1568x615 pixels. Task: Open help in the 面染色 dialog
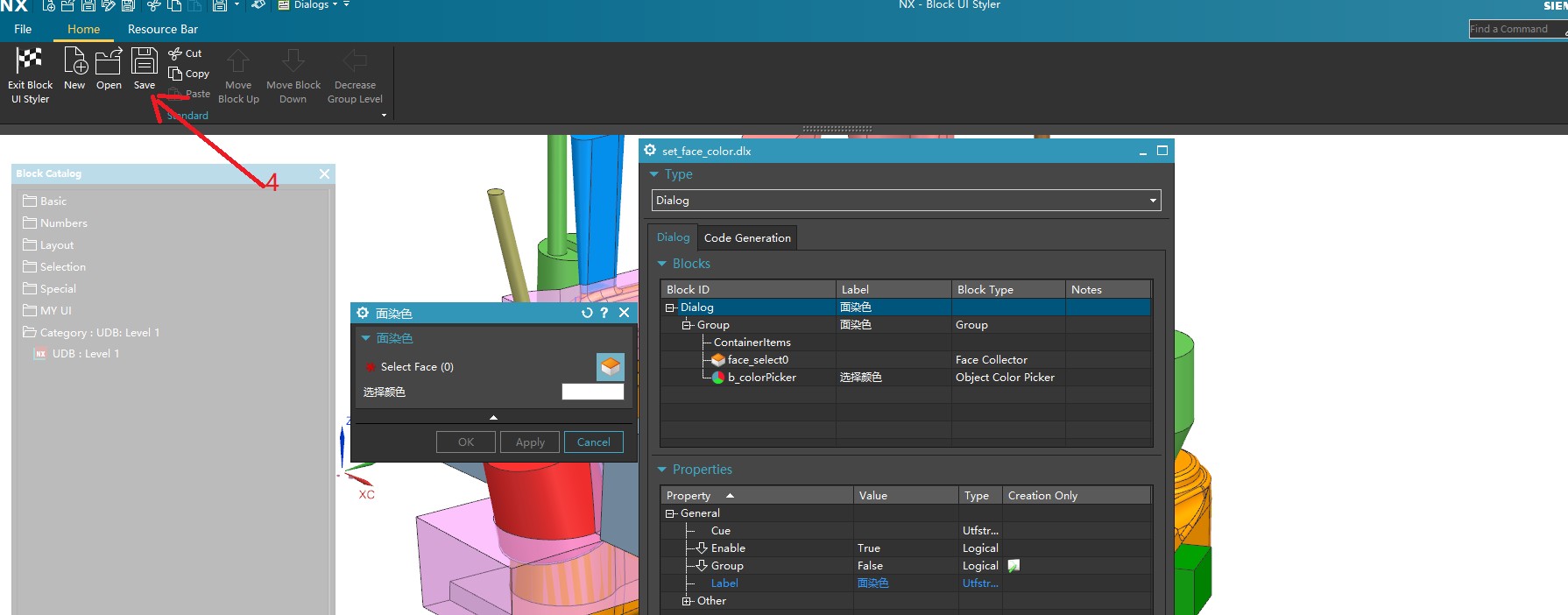point(604,313)
